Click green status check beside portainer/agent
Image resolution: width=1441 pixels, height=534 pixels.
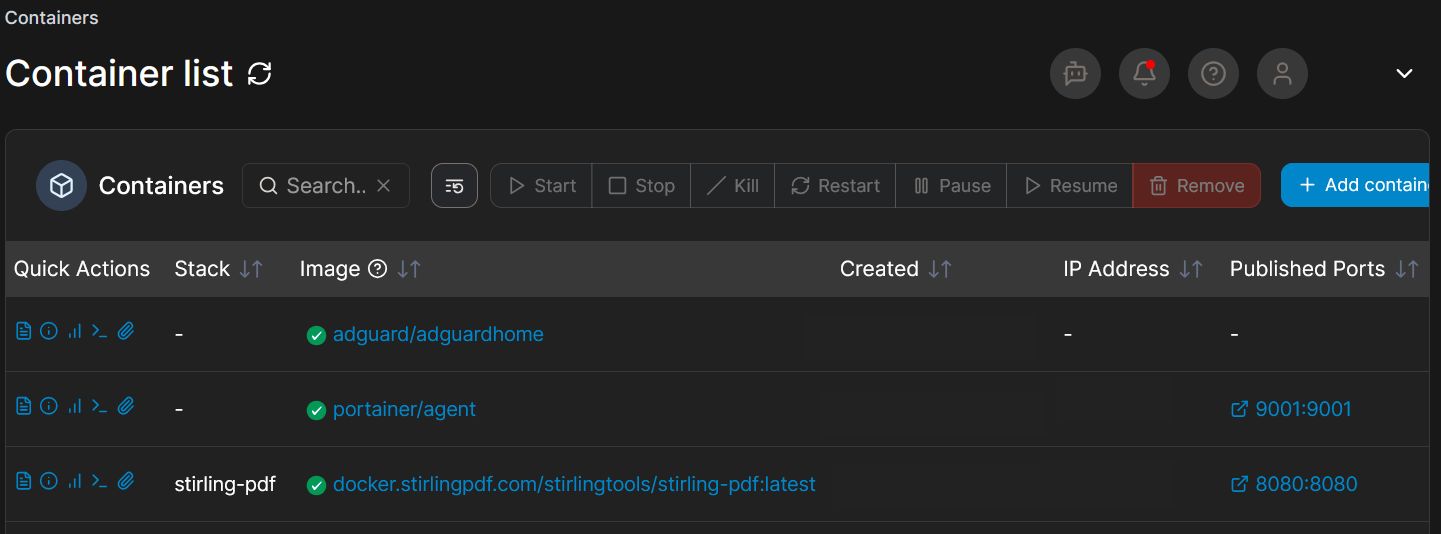click(316, 410)
